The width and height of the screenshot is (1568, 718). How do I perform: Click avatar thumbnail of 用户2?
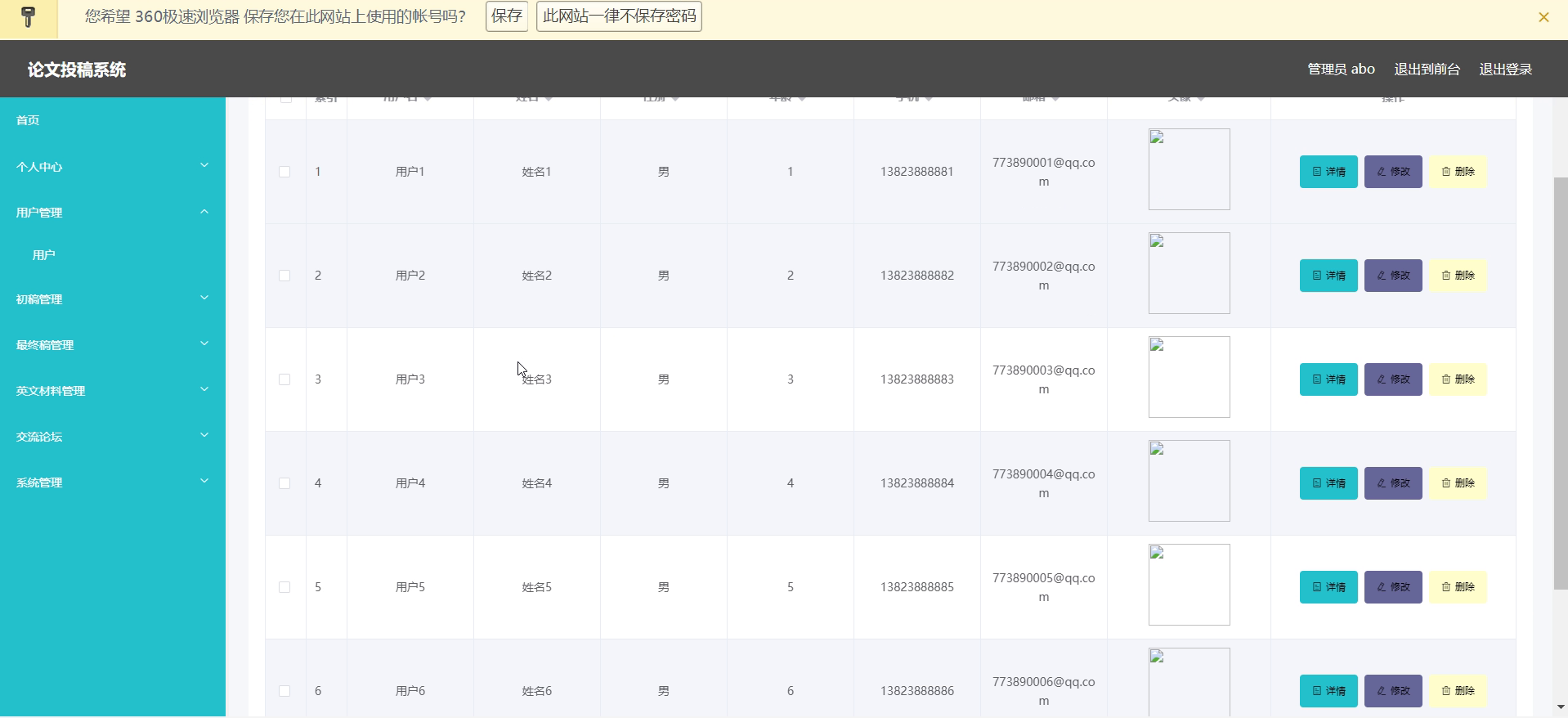(x=1189, y=273)
